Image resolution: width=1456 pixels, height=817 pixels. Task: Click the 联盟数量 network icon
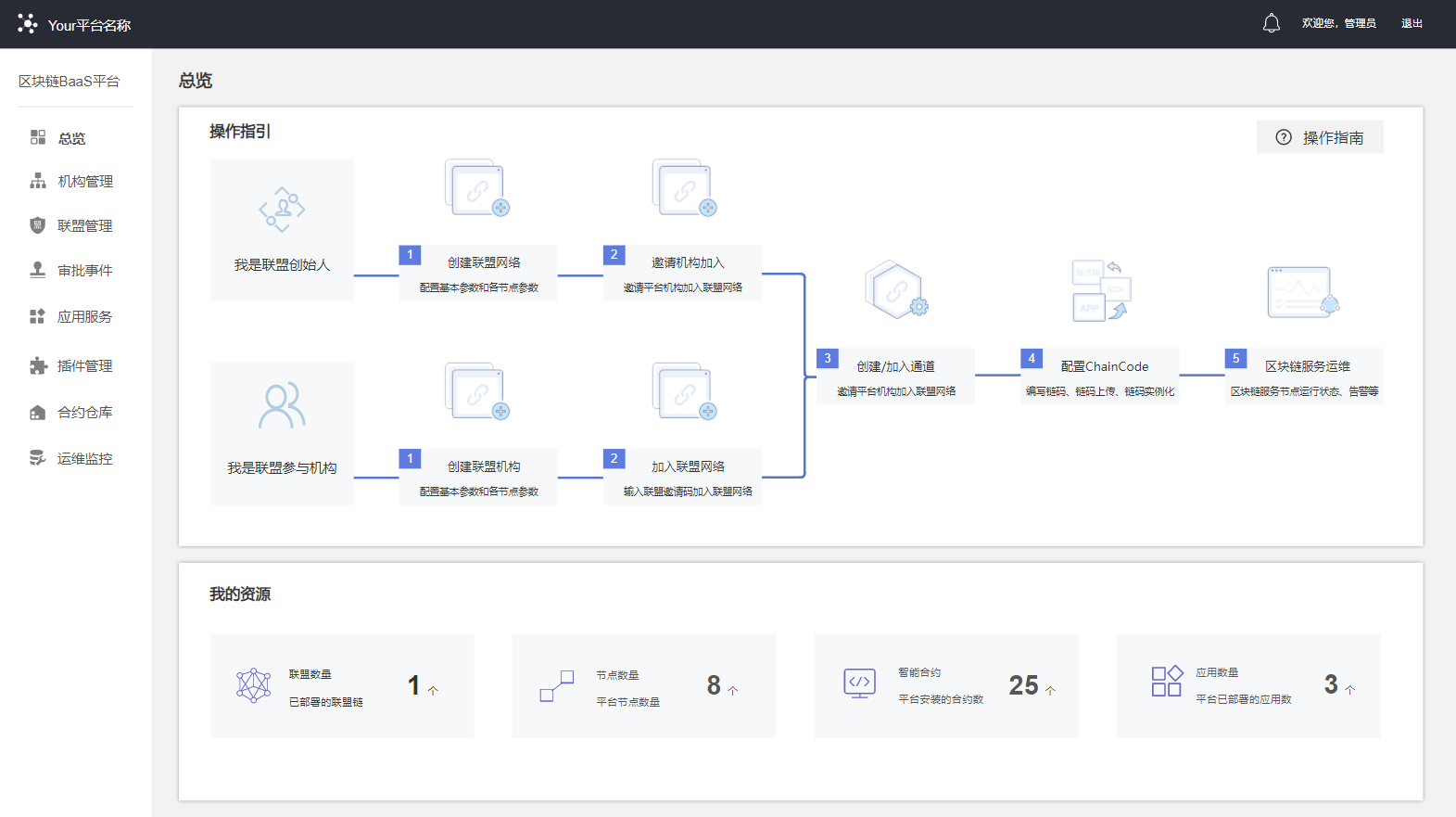(x=253, y=686)
